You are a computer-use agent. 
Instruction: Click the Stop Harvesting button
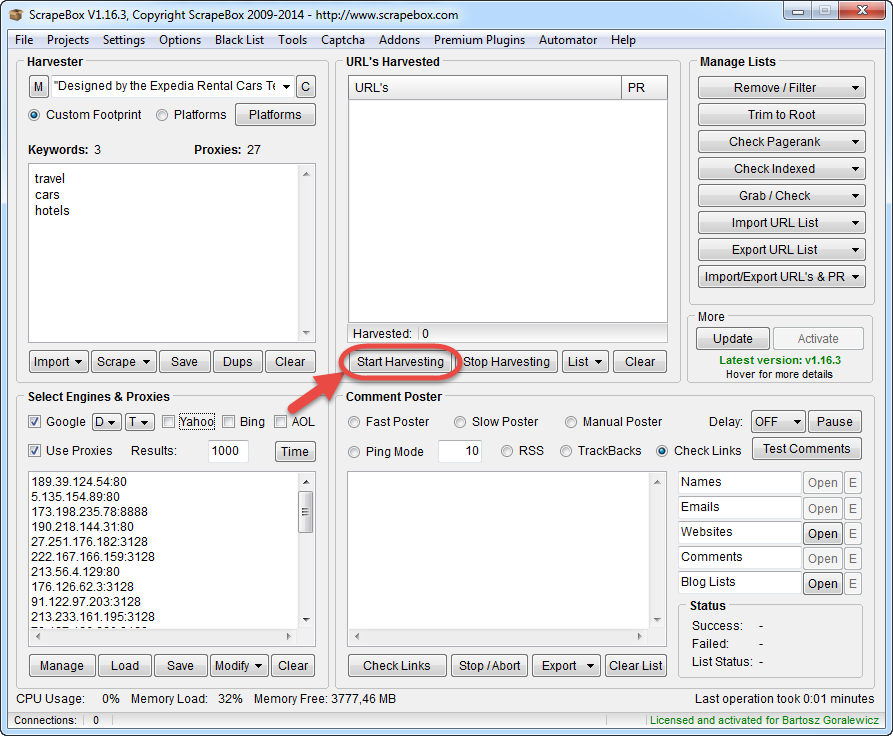click(x=506, y=362)
